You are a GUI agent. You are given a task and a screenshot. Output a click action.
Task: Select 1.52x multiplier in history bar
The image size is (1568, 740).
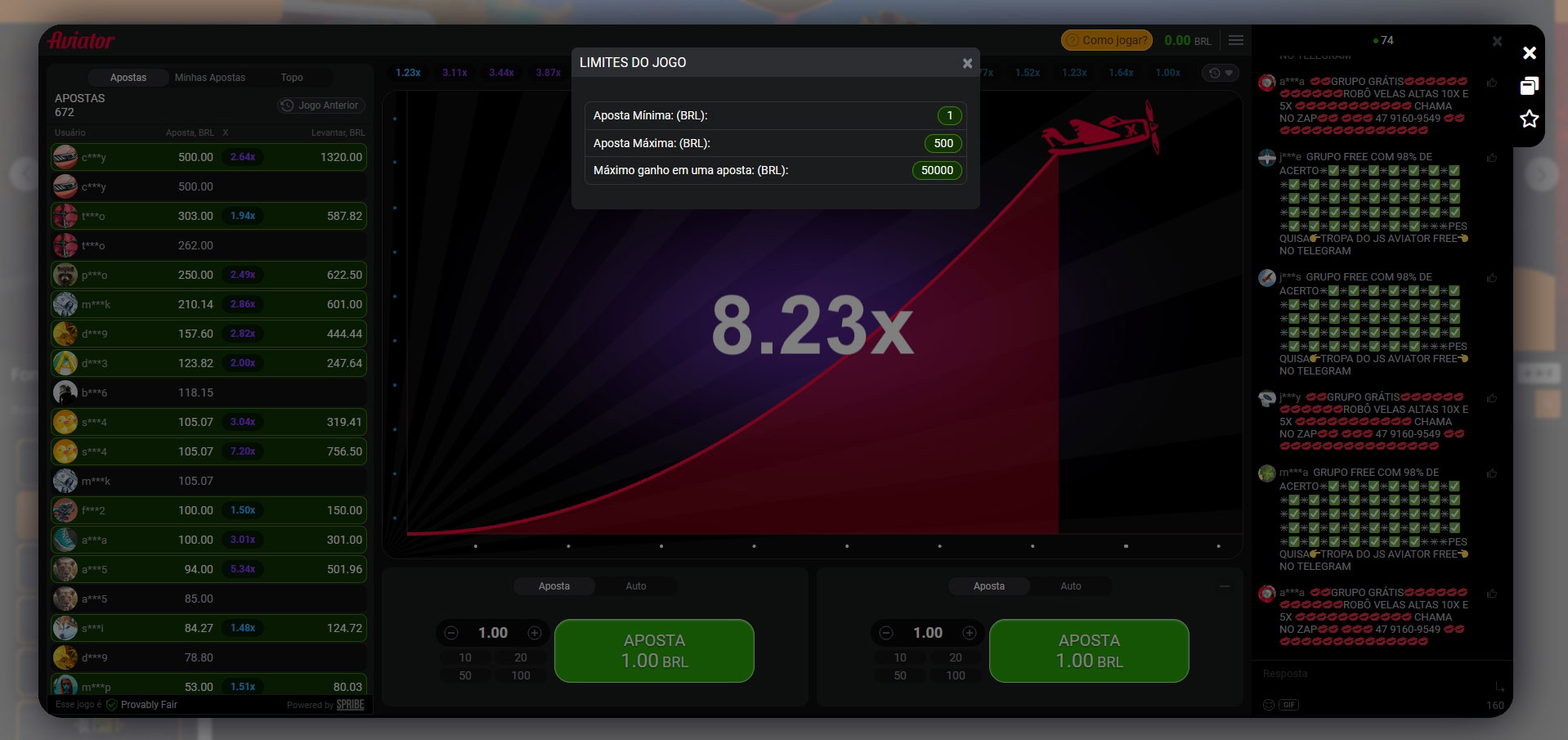1028,73
